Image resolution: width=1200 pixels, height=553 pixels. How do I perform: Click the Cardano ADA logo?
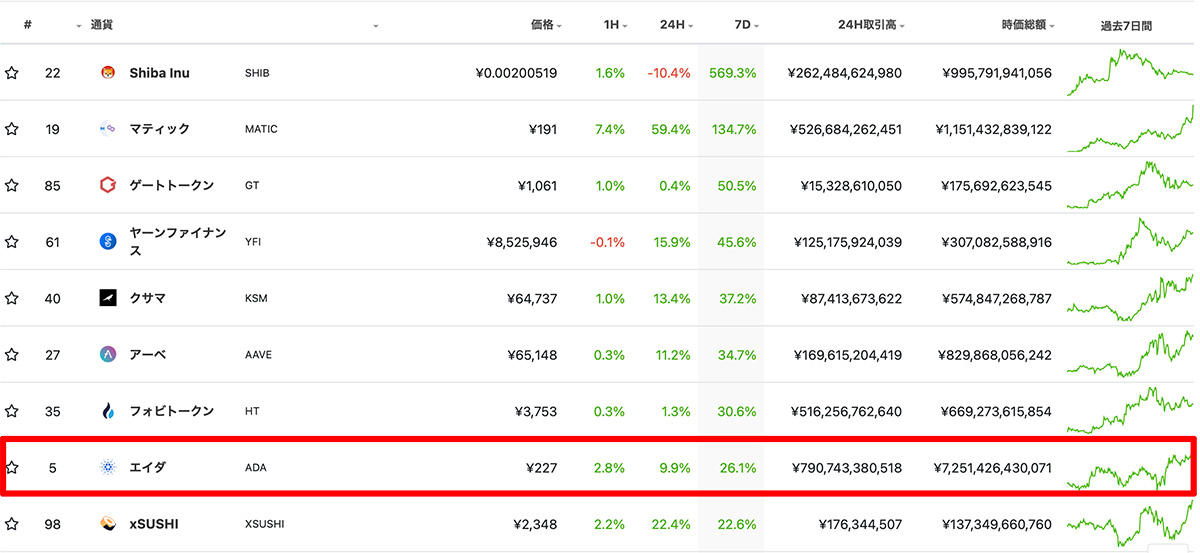(x=109, y=467)
